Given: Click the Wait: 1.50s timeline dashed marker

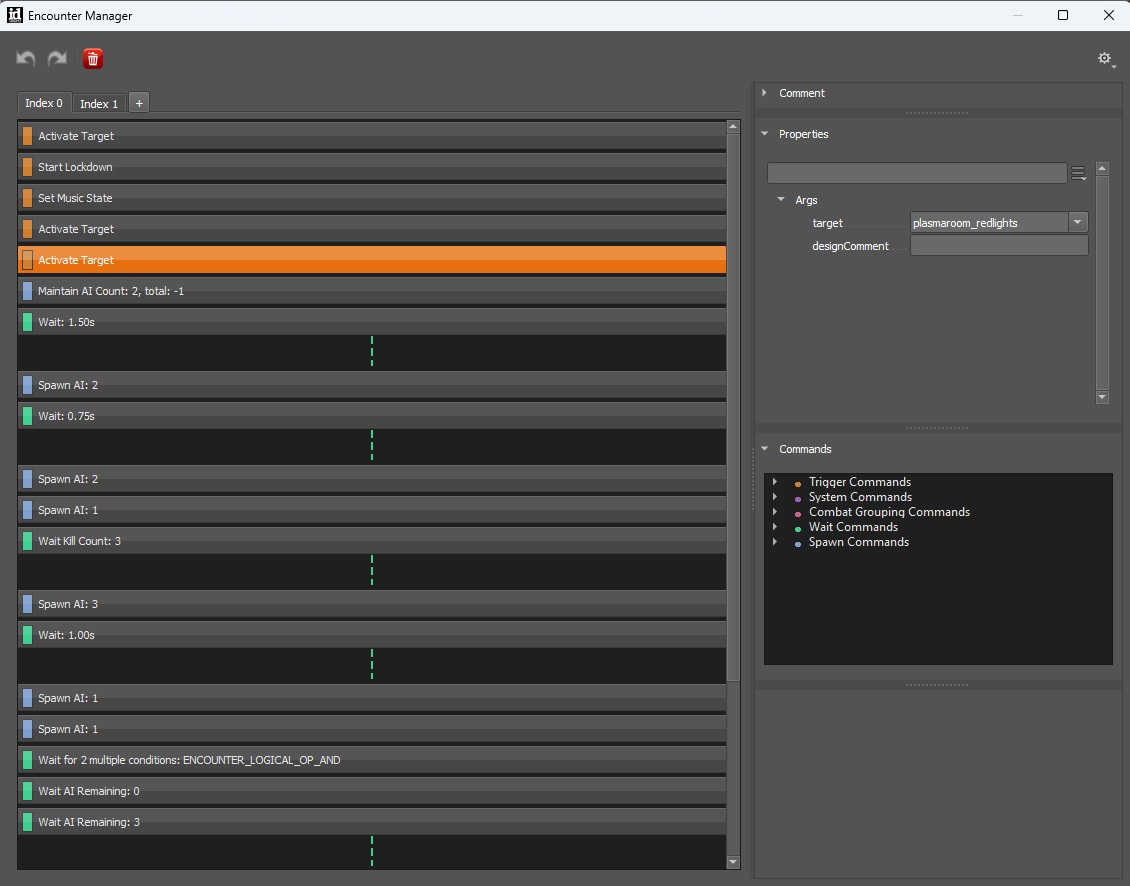Looking at the screenshot, I should (372, 352).
